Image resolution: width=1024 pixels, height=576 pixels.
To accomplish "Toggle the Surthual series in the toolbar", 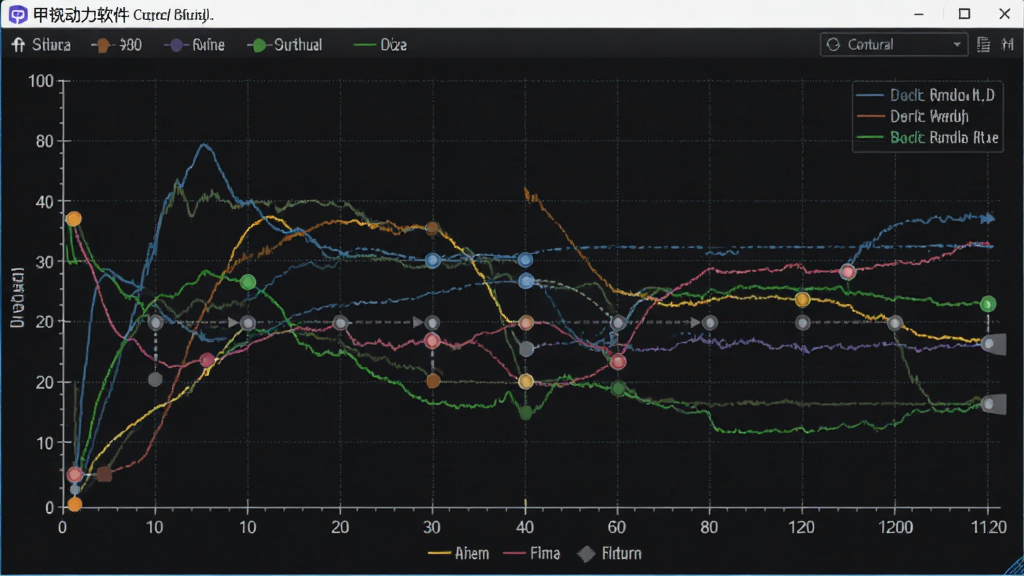I will coord(285,45).
